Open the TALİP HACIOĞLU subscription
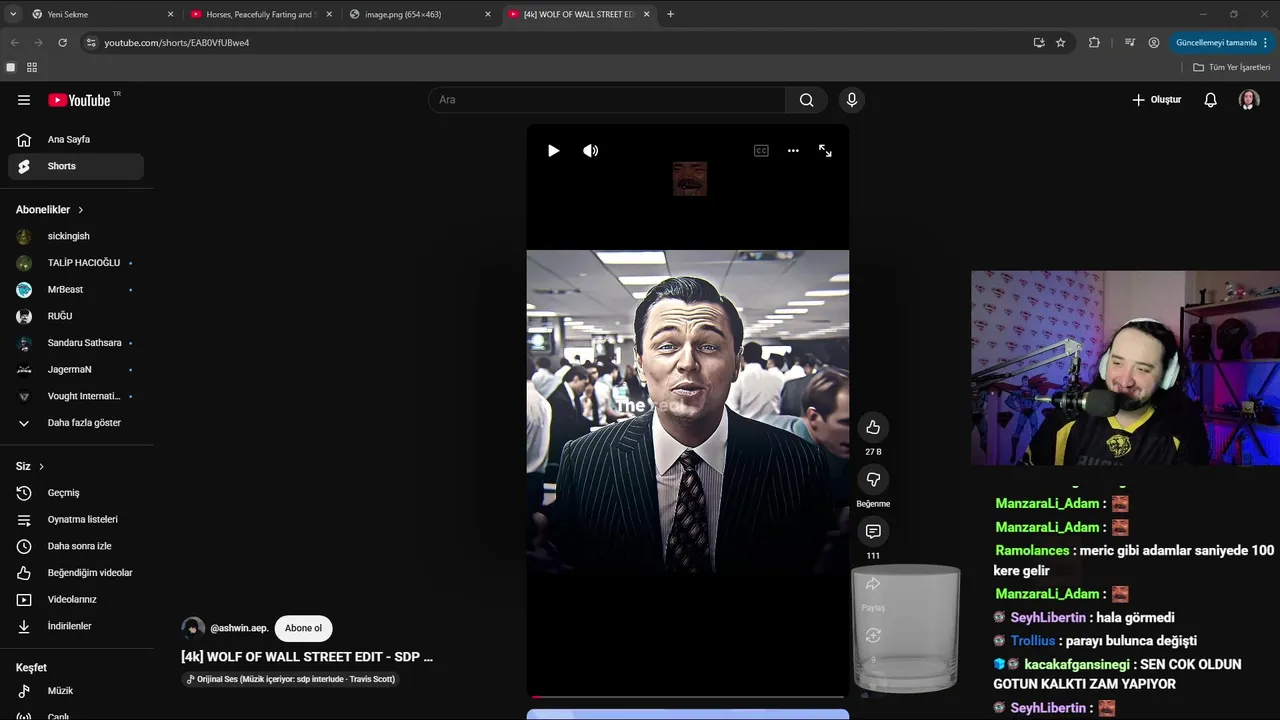Image resolution: width=1280 pixels, height=720 pixels. [76, 263]
